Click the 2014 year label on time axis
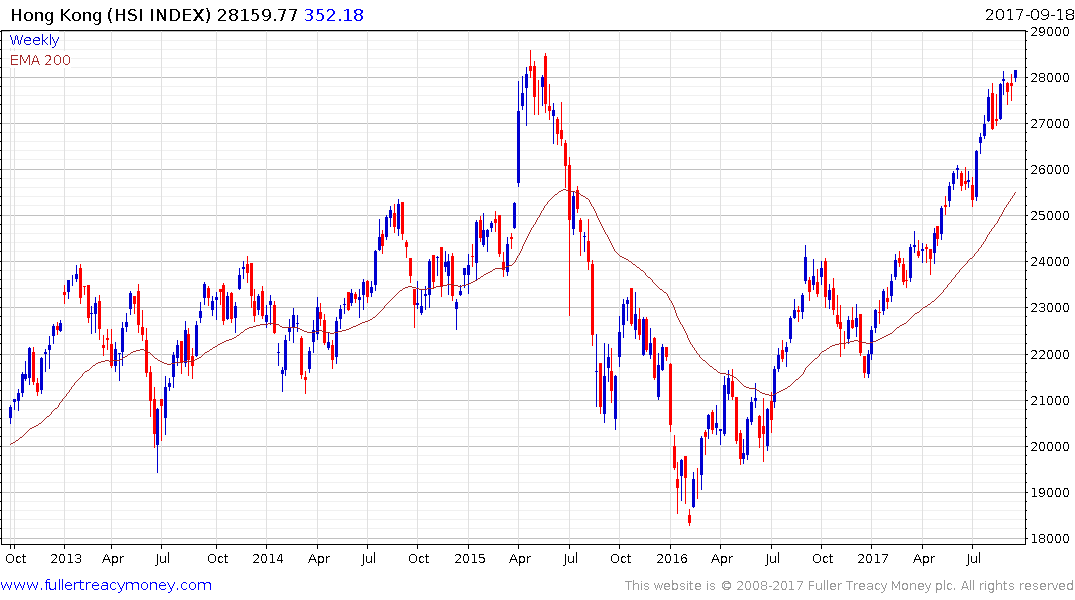Image resolution: width=1075 pixels, height=600 pixels. [x=267, y=558]
